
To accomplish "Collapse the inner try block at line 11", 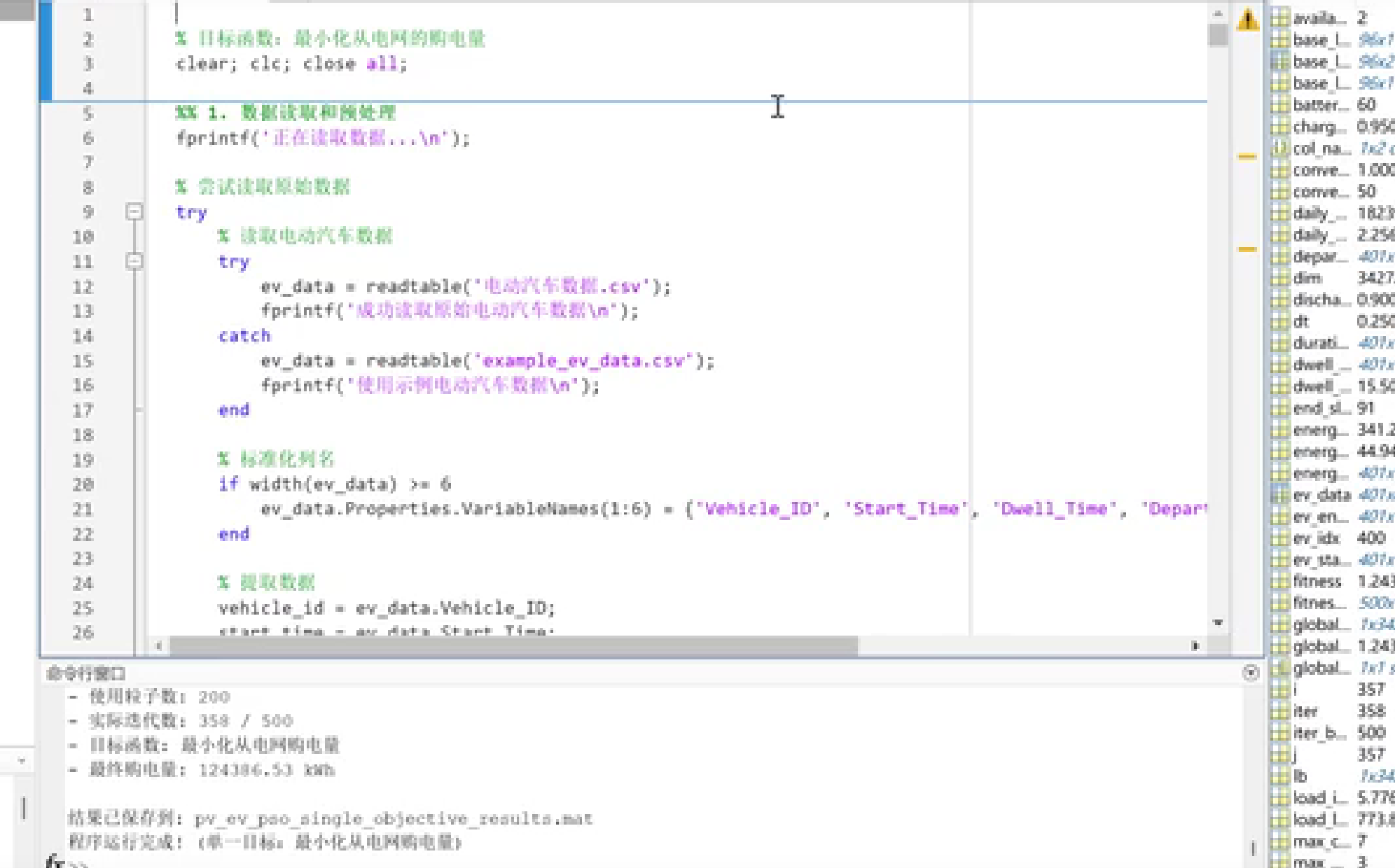I will click(134, 261).
